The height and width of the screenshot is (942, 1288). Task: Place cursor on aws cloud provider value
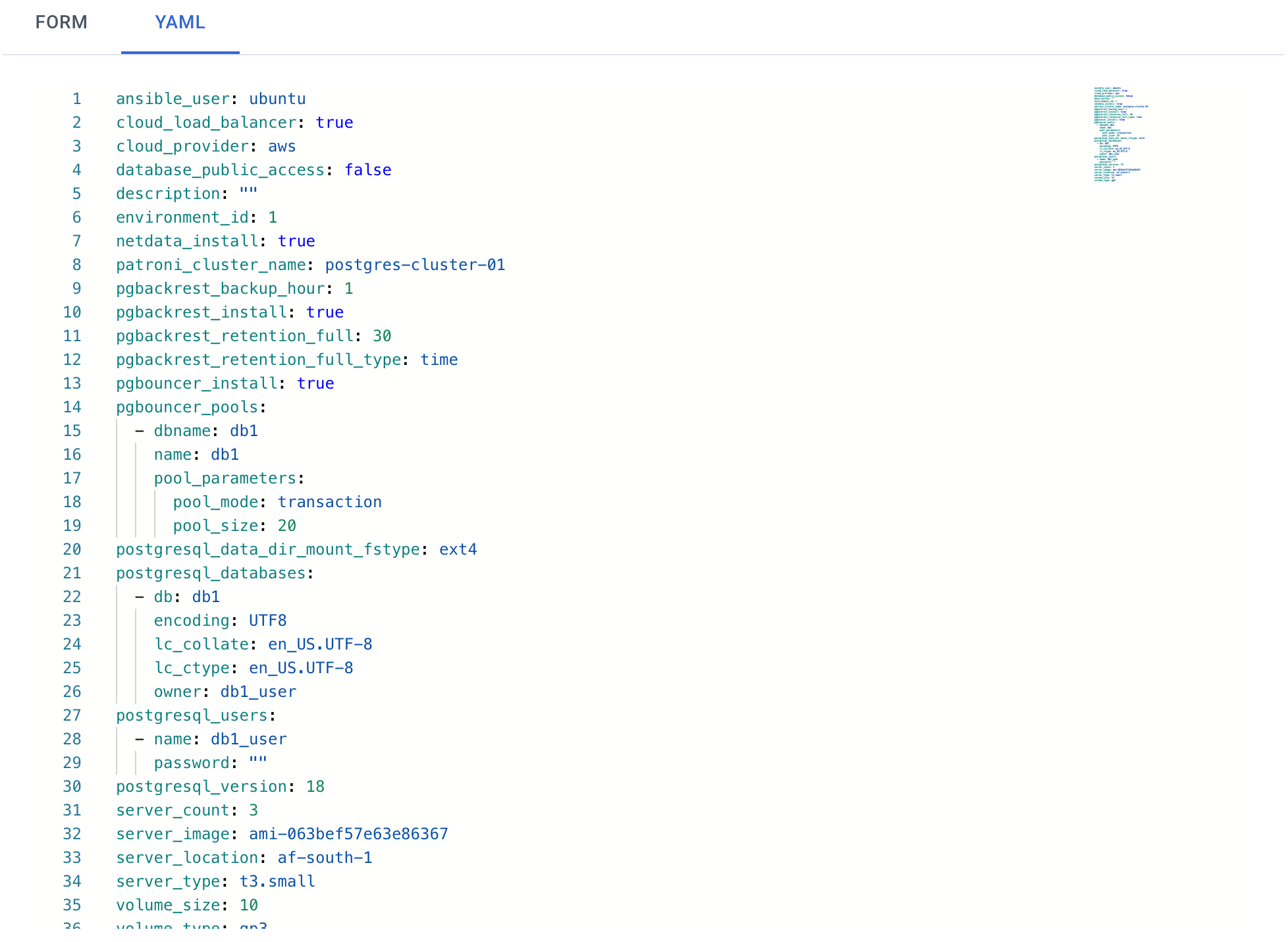282,146
